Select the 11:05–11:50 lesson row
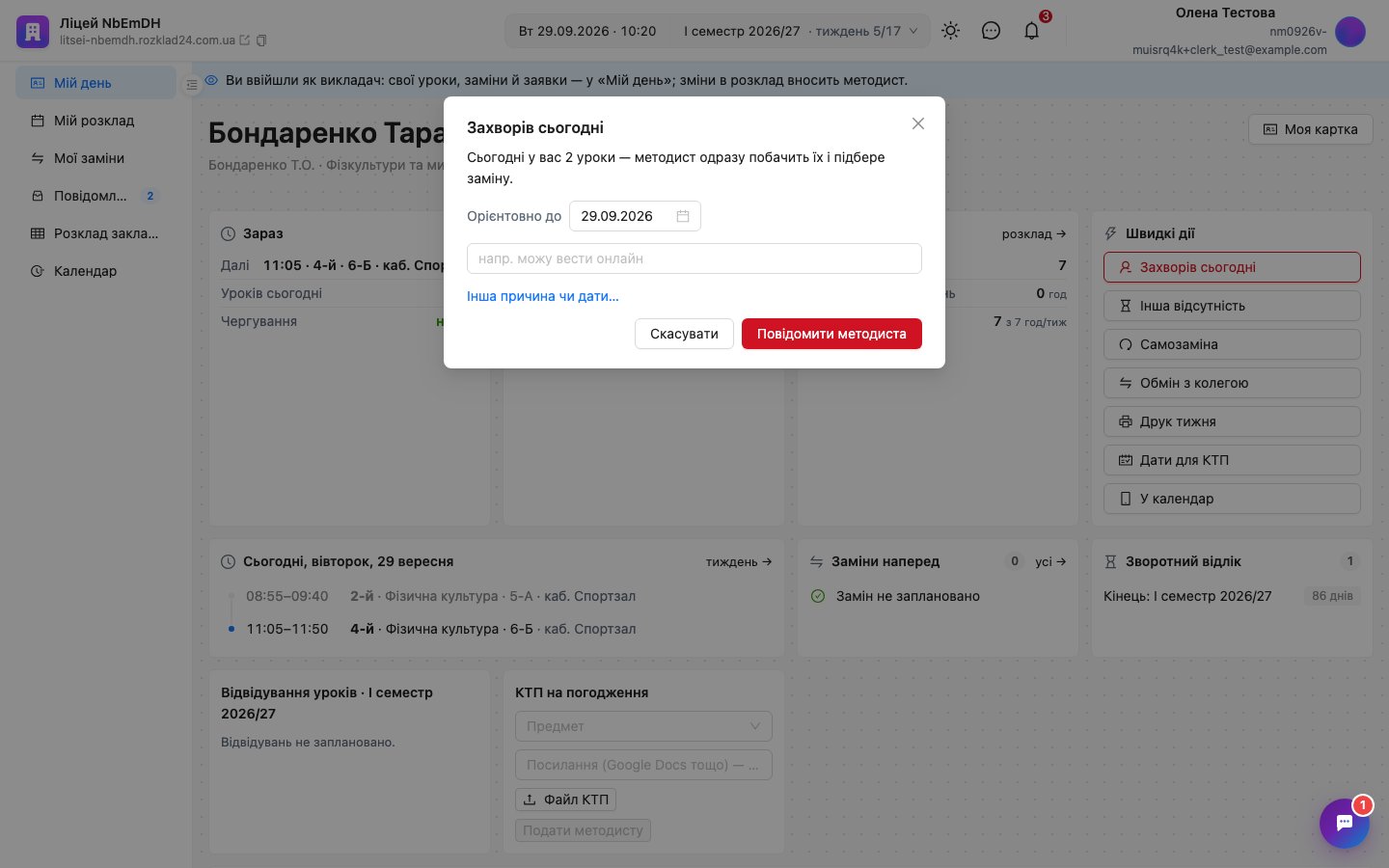Screen dimensions: 1389x868 click(497, 629)
